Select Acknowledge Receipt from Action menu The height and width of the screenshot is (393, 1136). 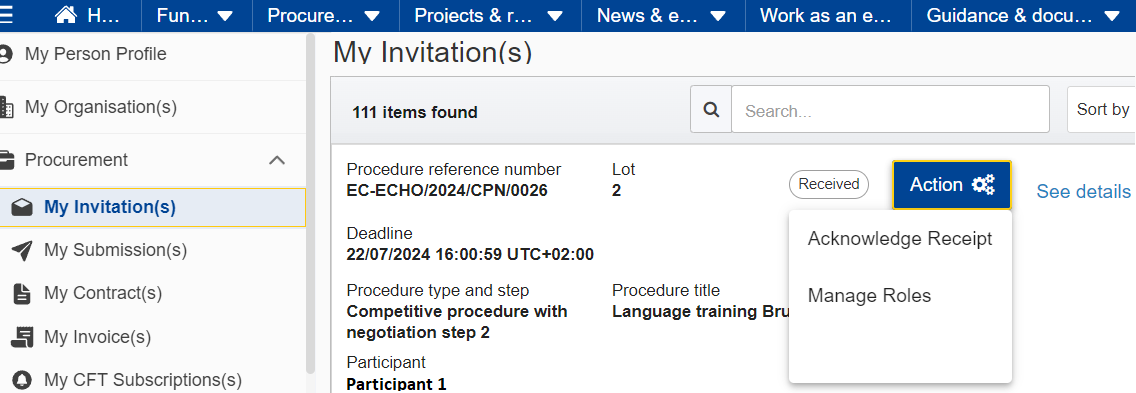coord(900,239)
